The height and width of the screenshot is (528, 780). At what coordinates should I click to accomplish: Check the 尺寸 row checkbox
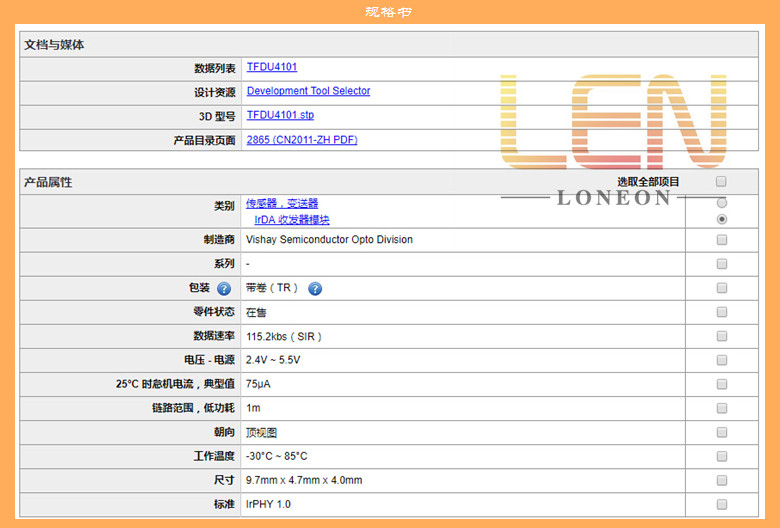coord(721,480)
